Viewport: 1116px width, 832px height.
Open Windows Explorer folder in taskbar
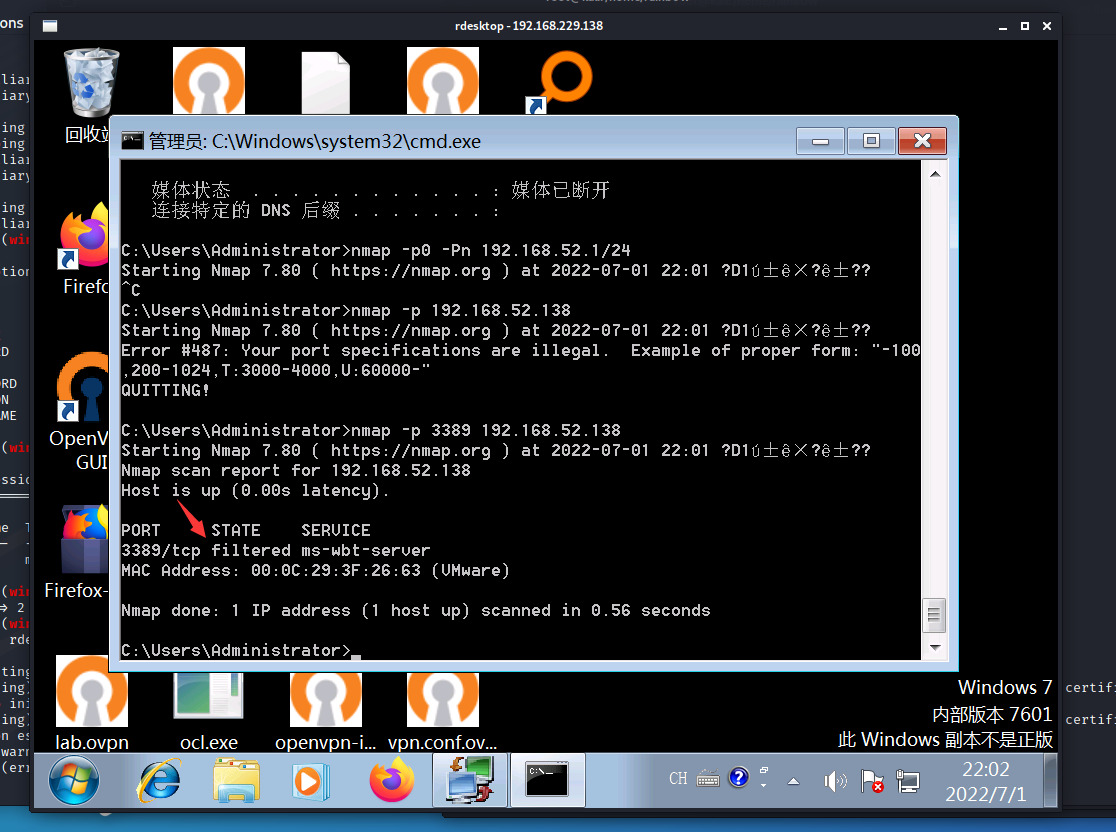coord(237,780)
